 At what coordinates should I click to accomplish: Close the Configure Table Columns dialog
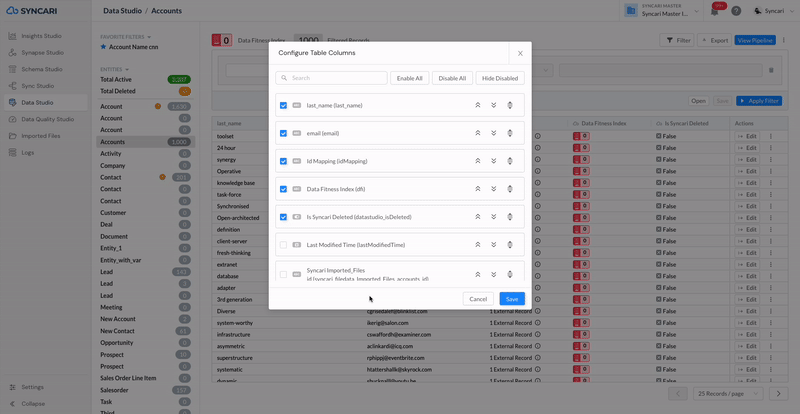(x=520, y=53)
